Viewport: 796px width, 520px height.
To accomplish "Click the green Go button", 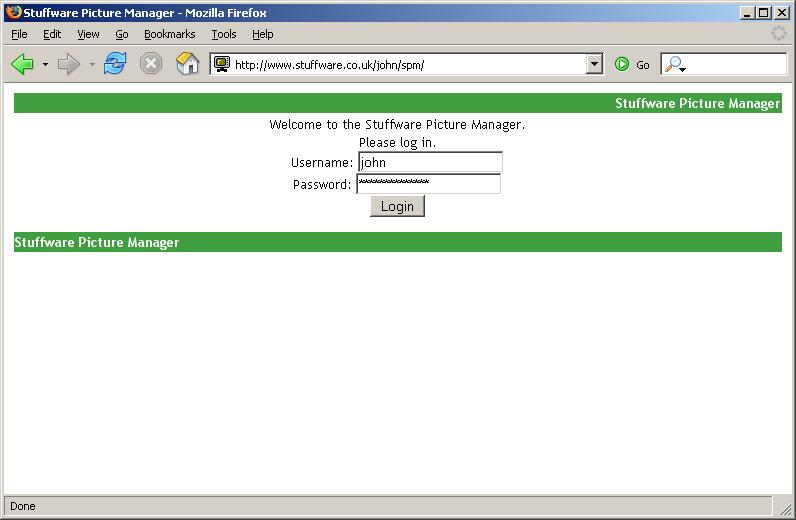I will coord(632,64).
